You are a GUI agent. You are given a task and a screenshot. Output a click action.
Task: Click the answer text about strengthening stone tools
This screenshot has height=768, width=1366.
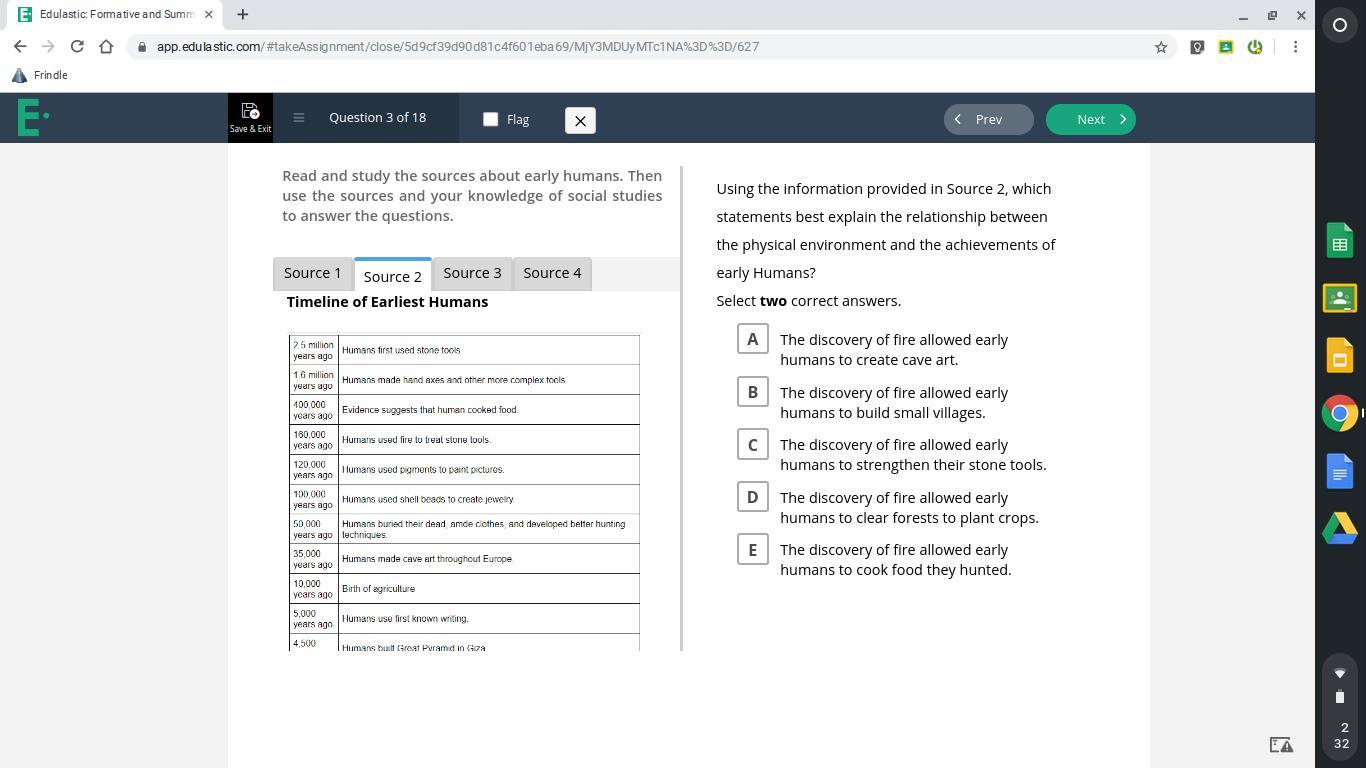click(x=913, y=455)
